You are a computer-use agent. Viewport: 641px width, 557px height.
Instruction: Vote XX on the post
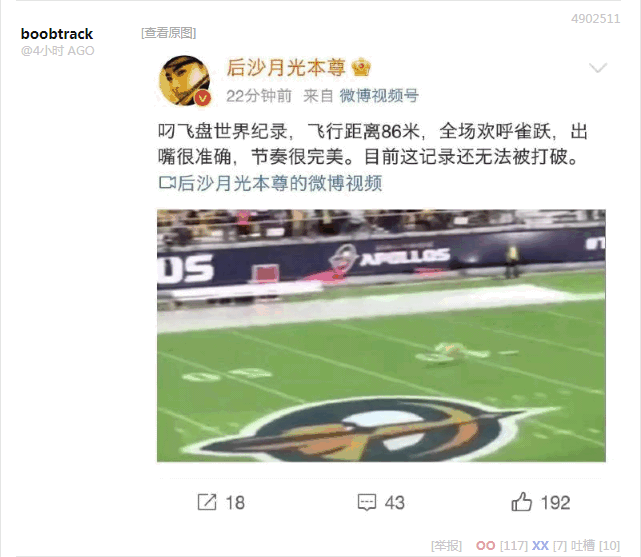tap(540, 546)
